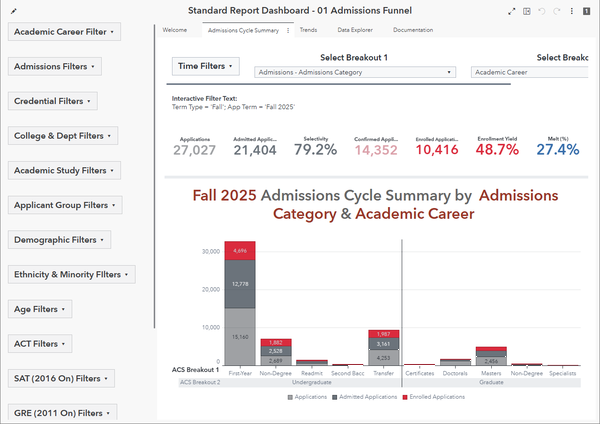This screenshot has width=600, height=424.
Task: Switch to the Welcome tab
Action: coord(174,30)
